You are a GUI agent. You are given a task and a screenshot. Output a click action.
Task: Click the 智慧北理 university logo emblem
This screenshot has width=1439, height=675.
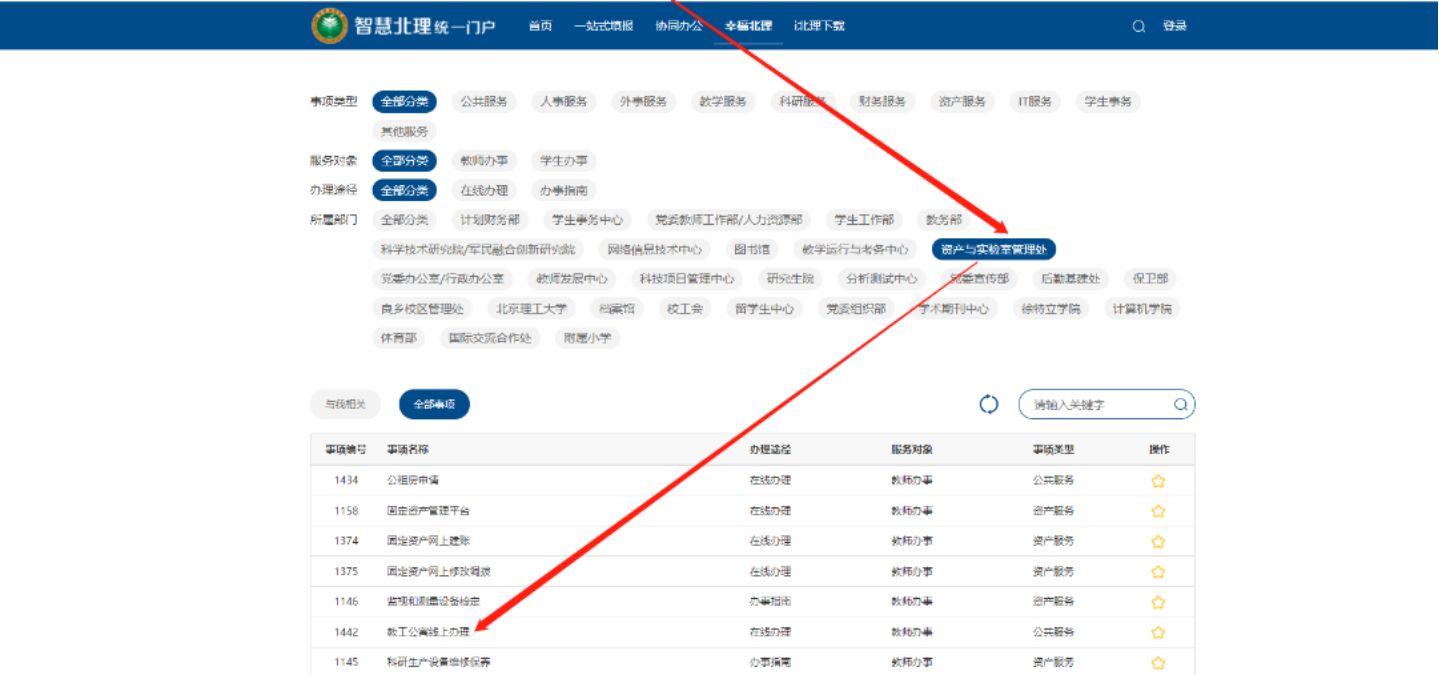point(329,26)
